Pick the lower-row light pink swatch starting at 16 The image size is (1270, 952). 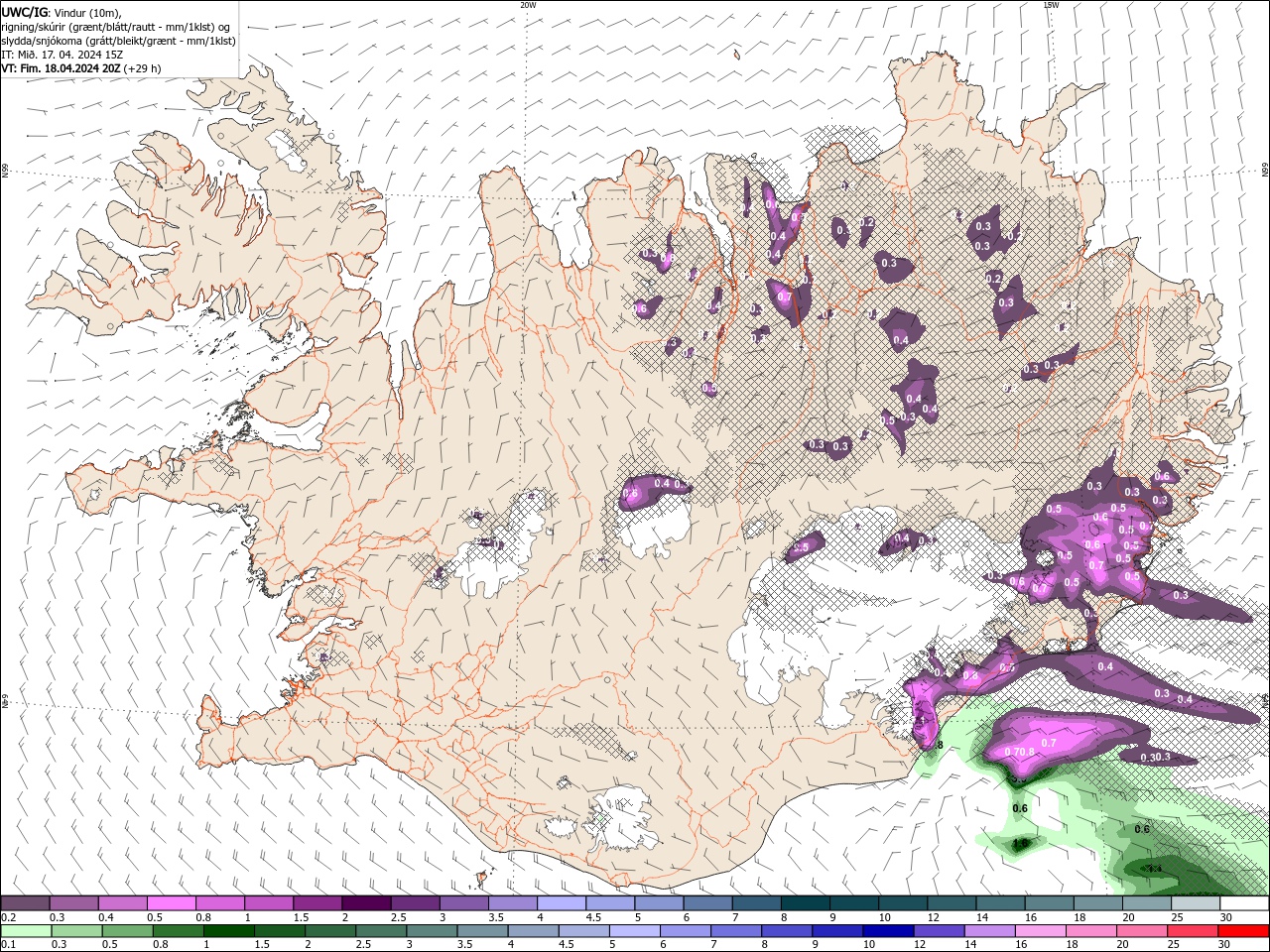click(1041, 931)
